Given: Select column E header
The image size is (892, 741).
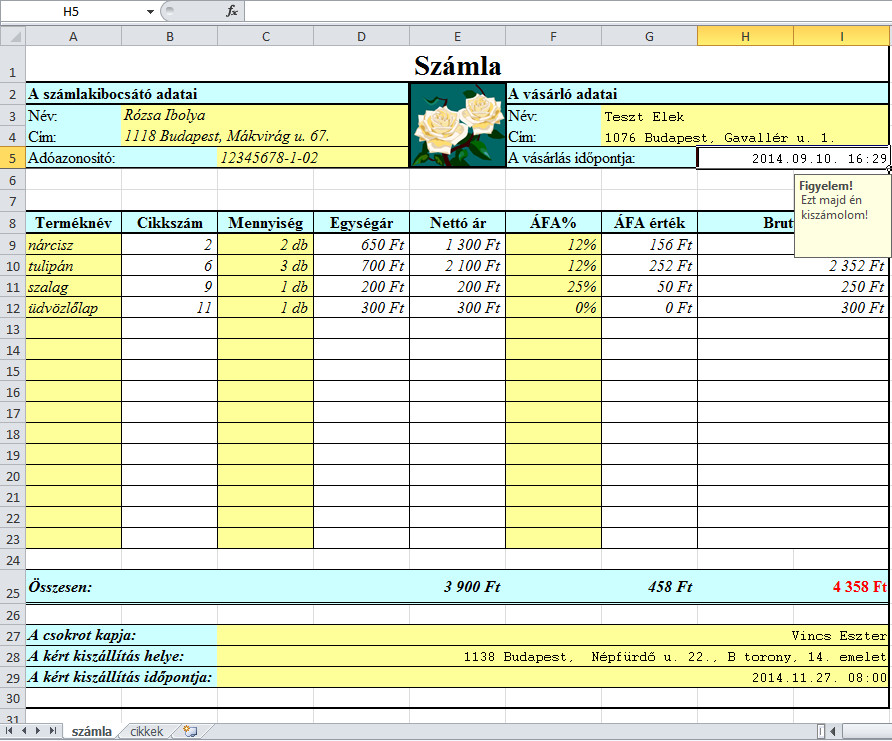Looking at the screenshot, I should pos(457,36).
